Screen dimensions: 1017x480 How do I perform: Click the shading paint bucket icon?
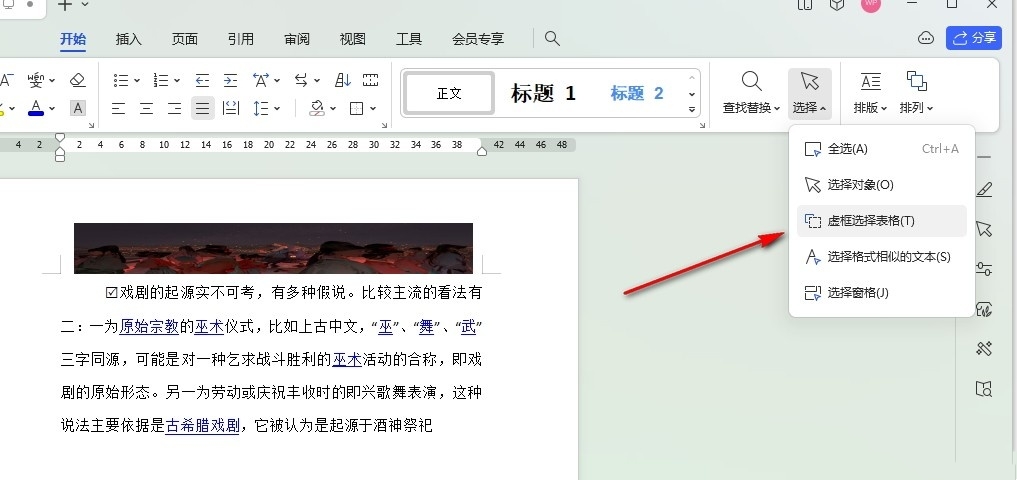[317, 108]
